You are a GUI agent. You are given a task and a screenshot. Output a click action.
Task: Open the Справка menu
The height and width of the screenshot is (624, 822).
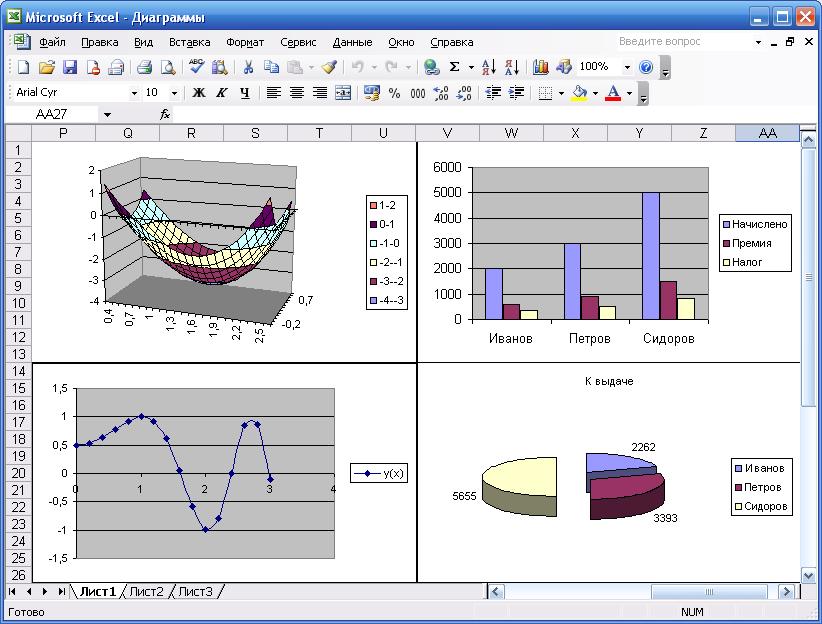click(x=451, y=42)
